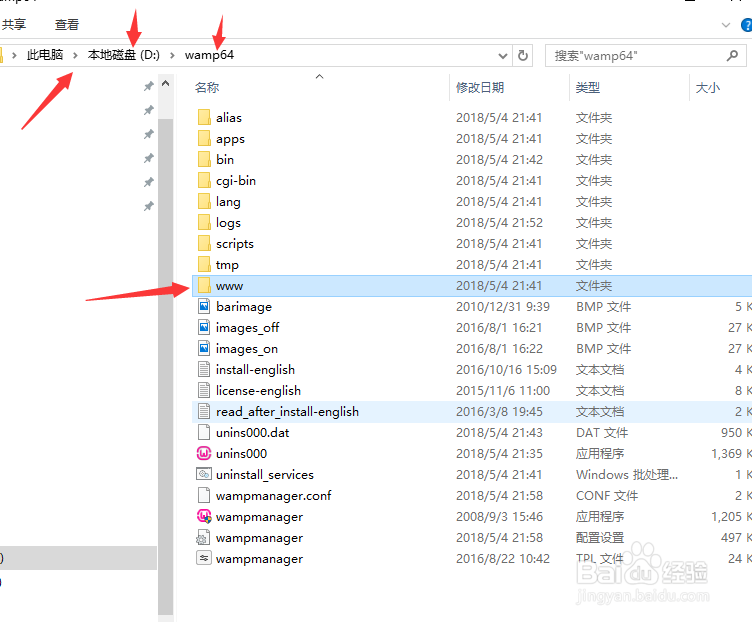Sort files by 修改日期 column
The image size is (752, 622).
480,88
